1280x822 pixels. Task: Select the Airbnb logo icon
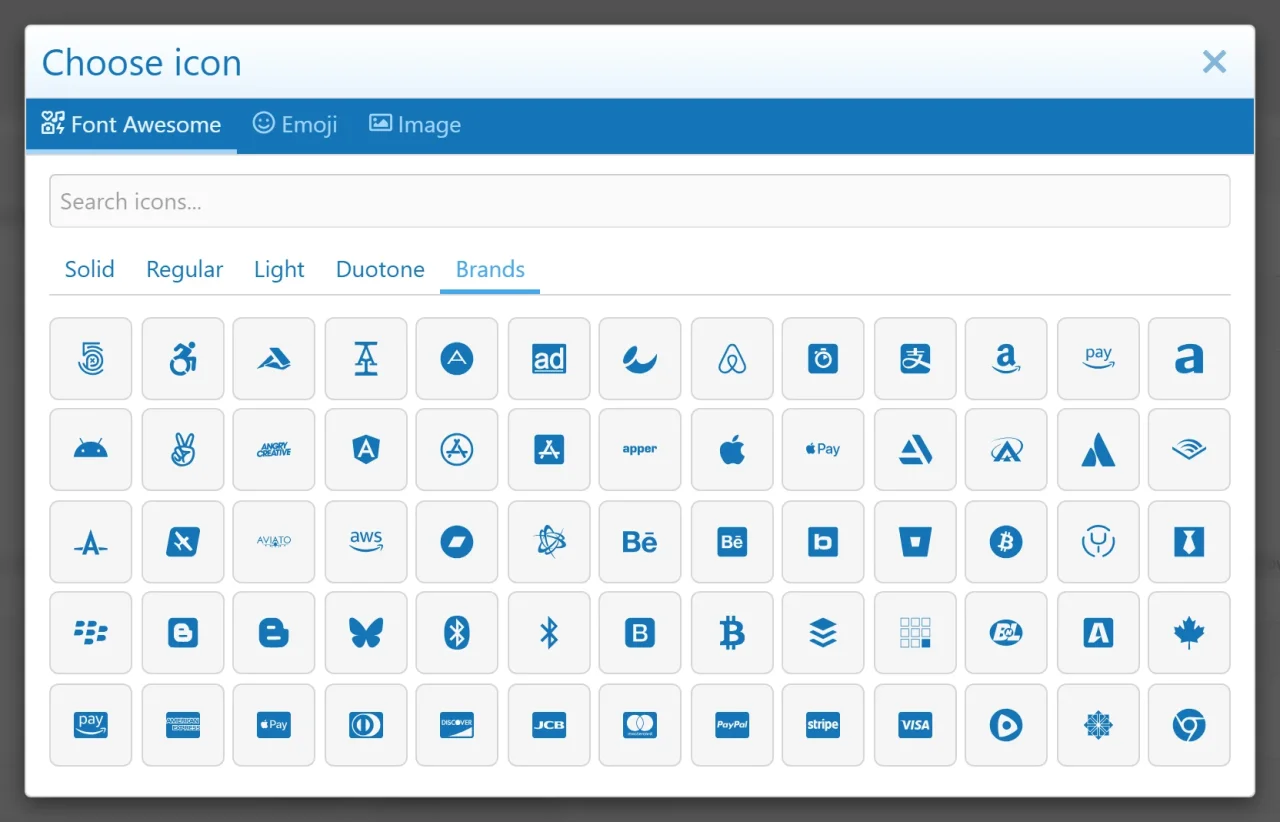(x=731, y=358)
